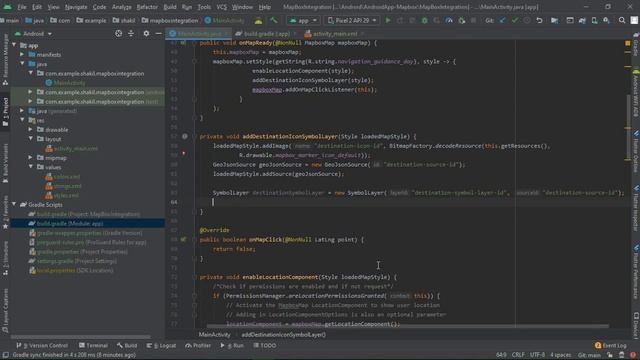640x360 pixels.
Task: Click the UTF-8 encoding in the status bar
Action: point(537,355)
